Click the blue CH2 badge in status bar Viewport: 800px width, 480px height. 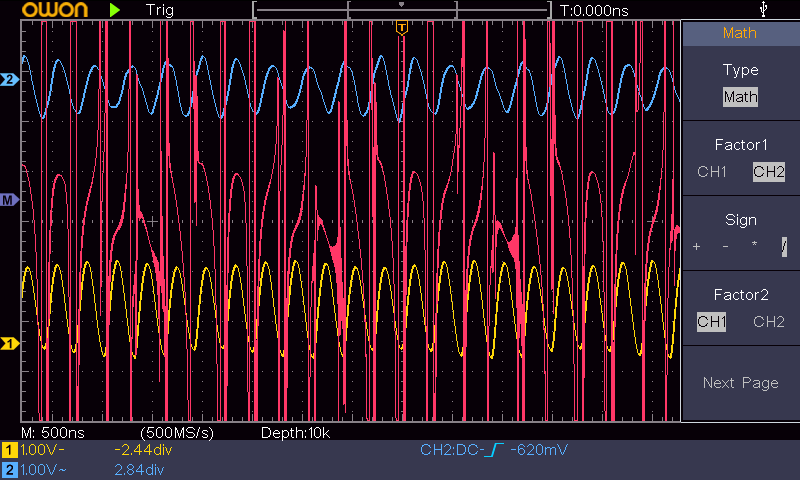9,469
